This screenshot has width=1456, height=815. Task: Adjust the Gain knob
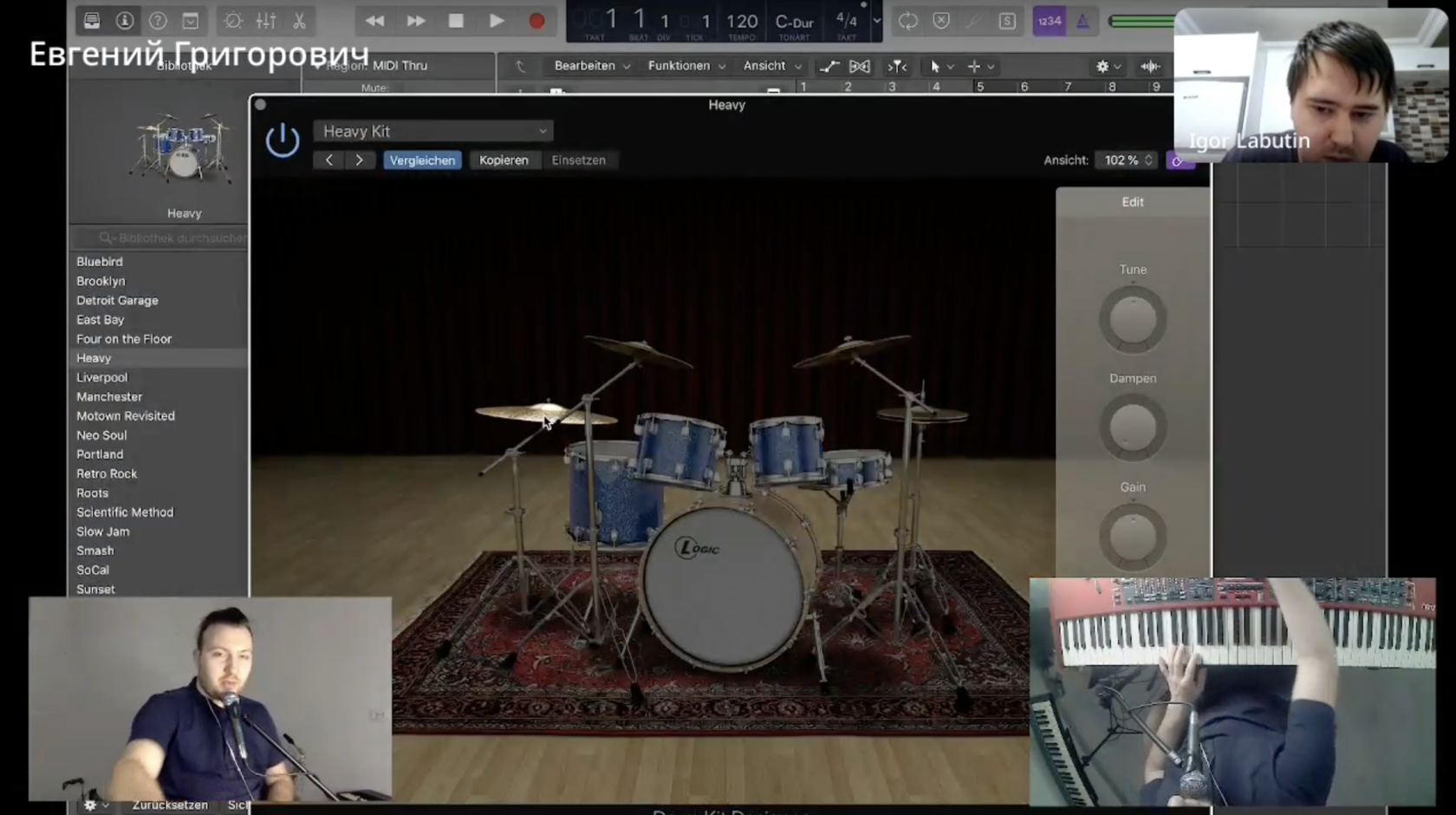pos(1133,537)
